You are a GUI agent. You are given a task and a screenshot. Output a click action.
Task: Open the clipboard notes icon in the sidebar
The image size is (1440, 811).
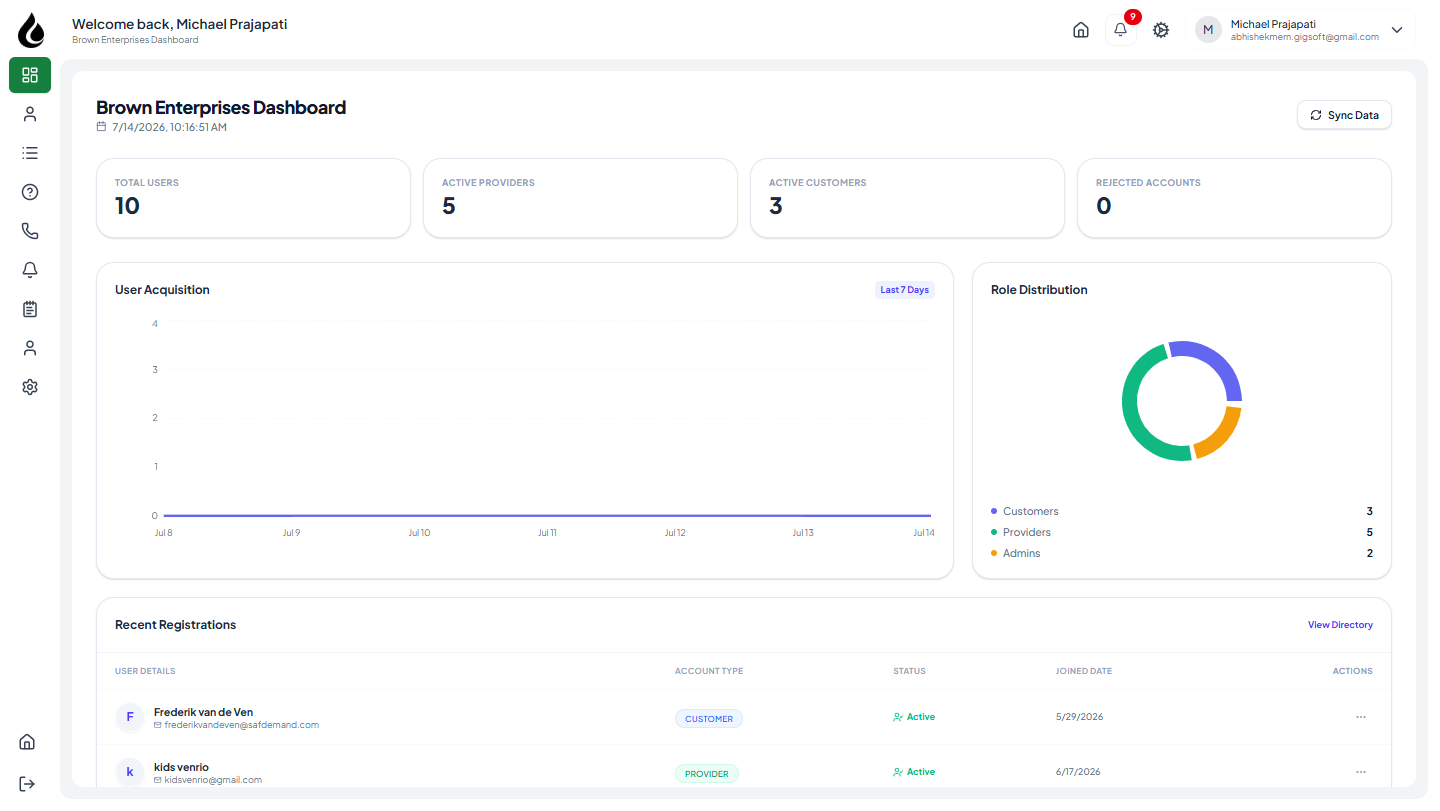click(30, 309)
